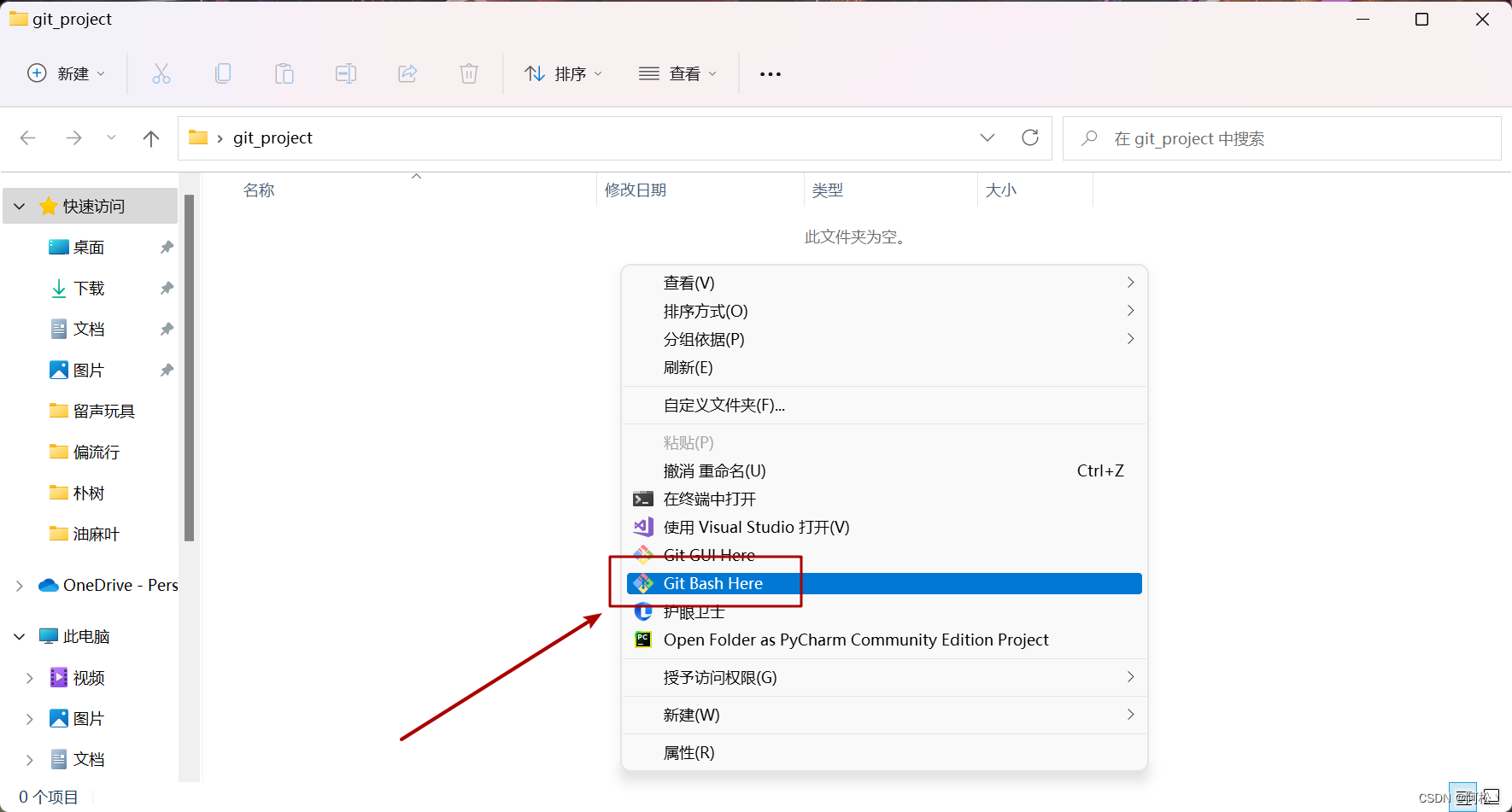Open the three-dots more options menu
Viewport: 1512px width, 812px height.
[x=771, y=74]
